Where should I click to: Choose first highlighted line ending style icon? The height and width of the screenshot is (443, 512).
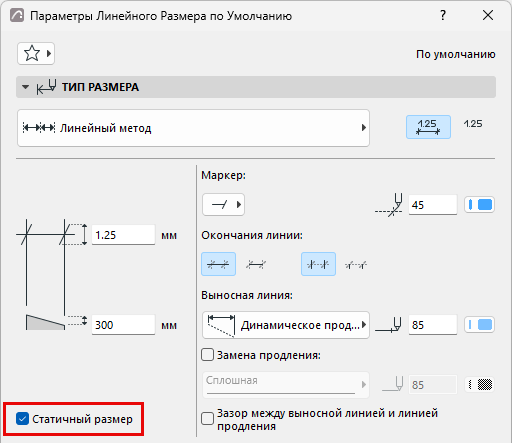pos(218,264)
